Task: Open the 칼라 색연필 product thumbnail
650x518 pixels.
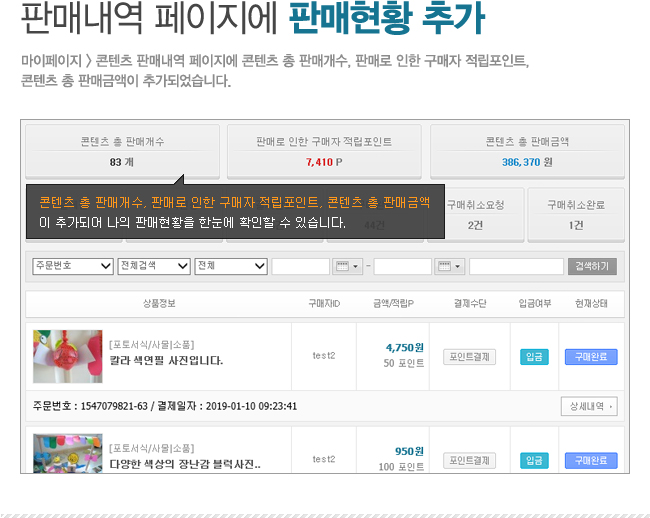Action: pos(68,356)
